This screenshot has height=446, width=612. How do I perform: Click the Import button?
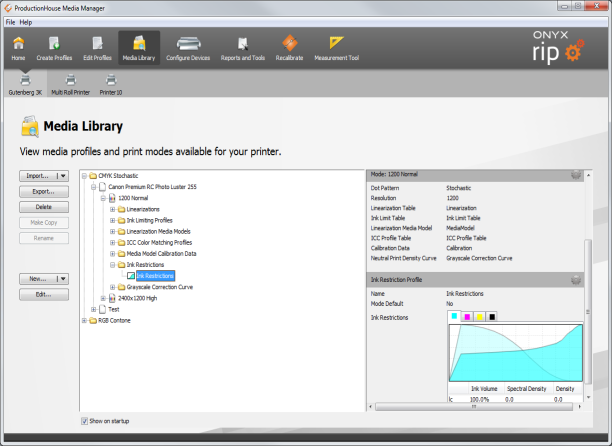pos(38,176)
